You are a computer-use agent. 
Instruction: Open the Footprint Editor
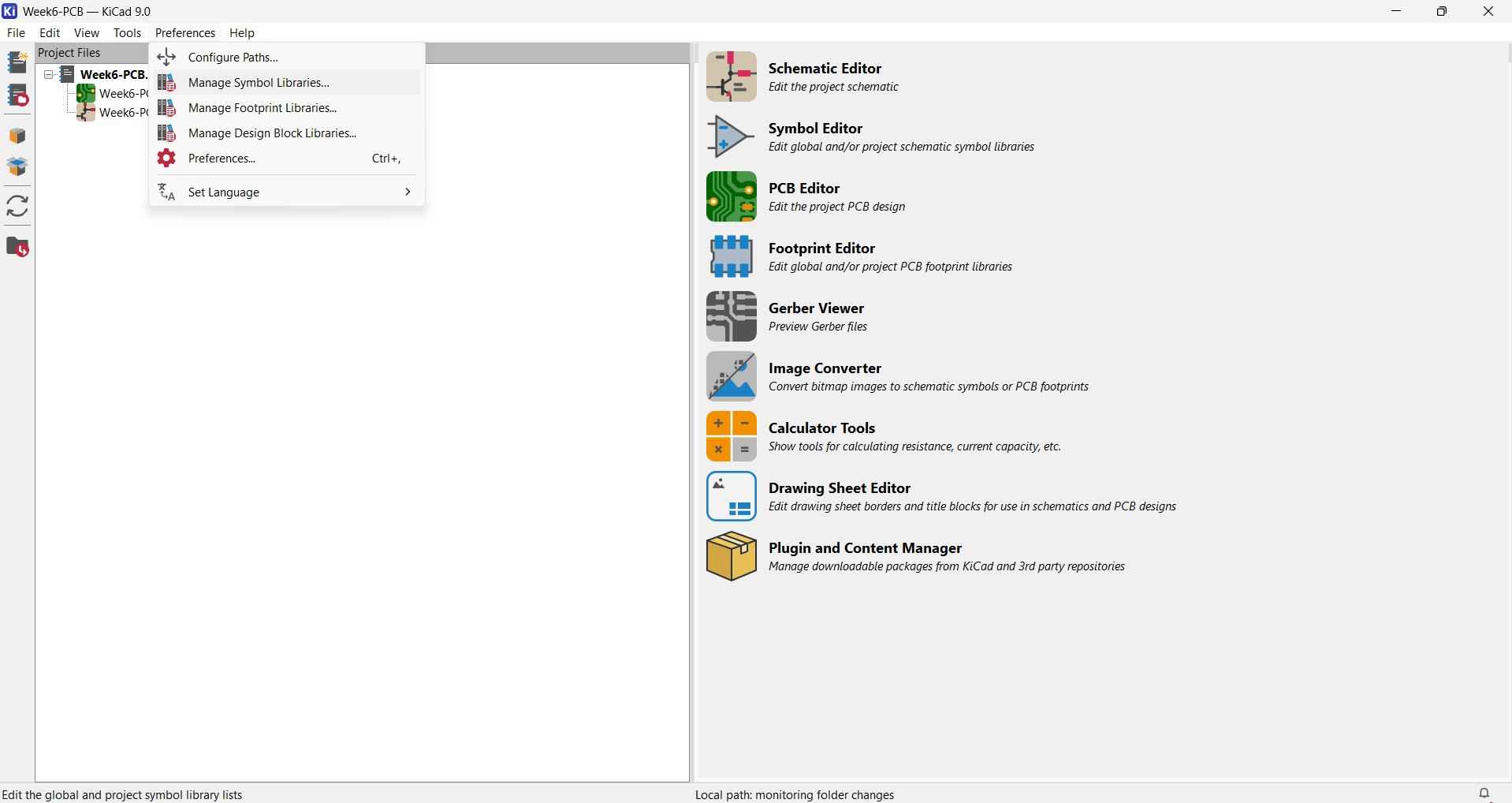(x=821, y=256)
